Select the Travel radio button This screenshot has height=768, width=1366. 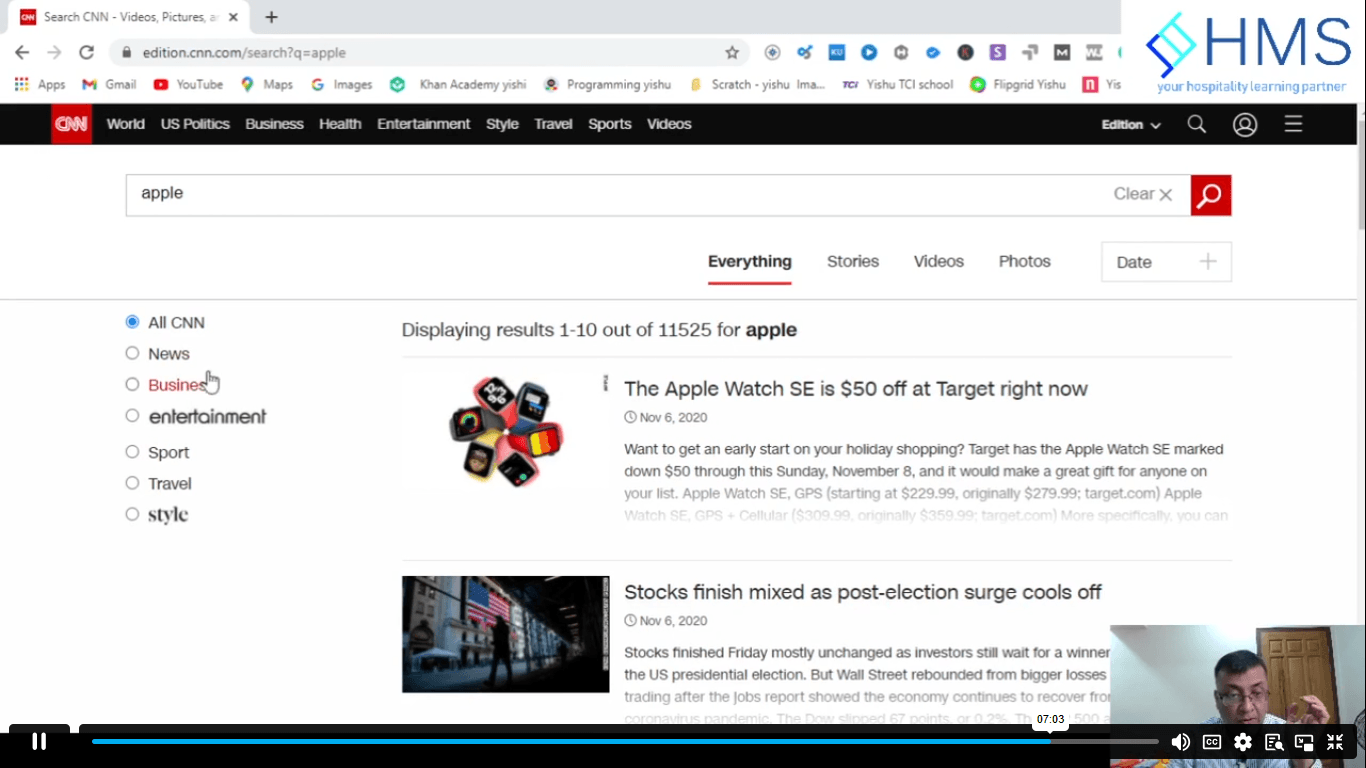(x=132, y=483)
